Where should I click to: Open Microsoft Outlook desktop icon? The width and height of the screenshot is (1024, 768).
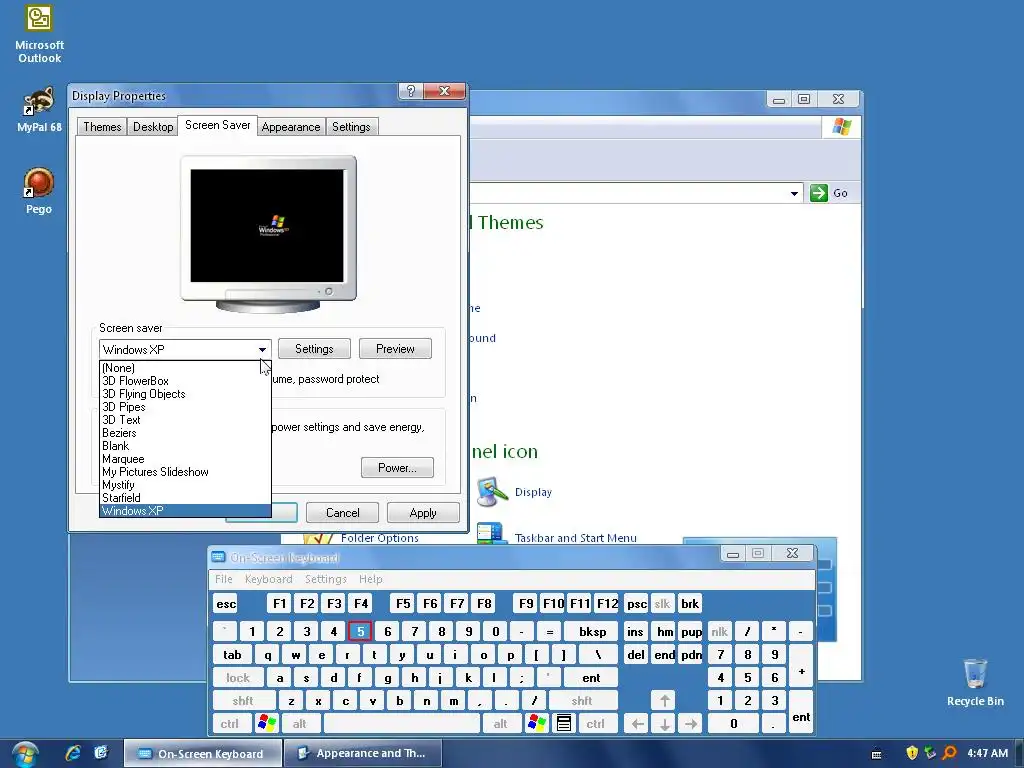click(x=39, y=34)
